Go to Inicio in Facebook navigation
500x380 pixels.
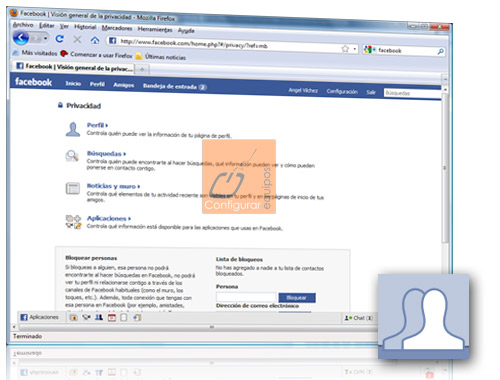(73, 83)
